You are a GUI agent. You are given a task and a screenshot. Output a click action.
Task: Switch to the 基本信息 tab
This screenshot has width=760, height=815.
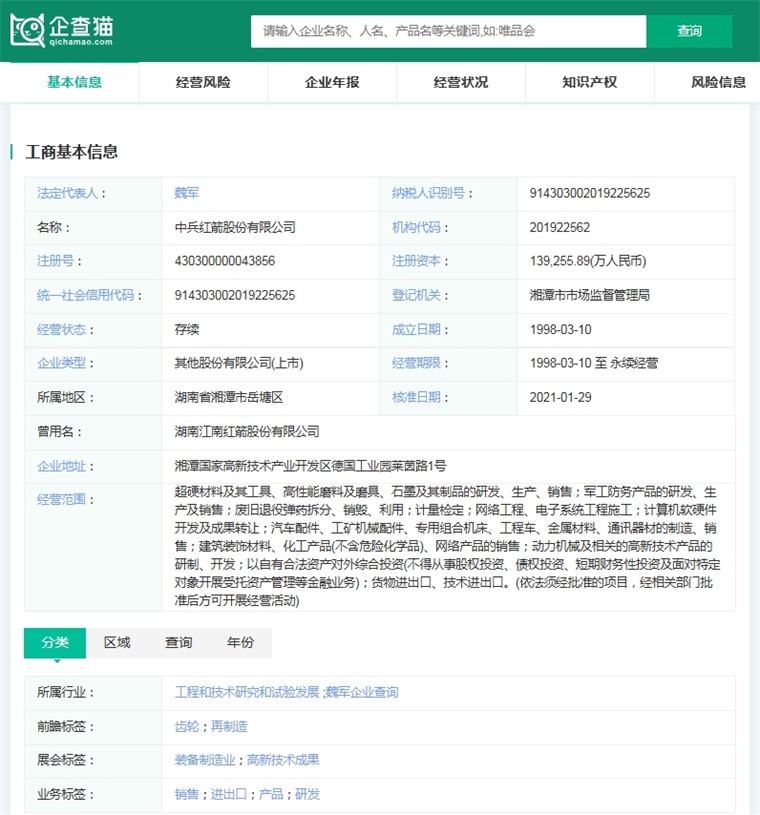[x=74, y=82]
